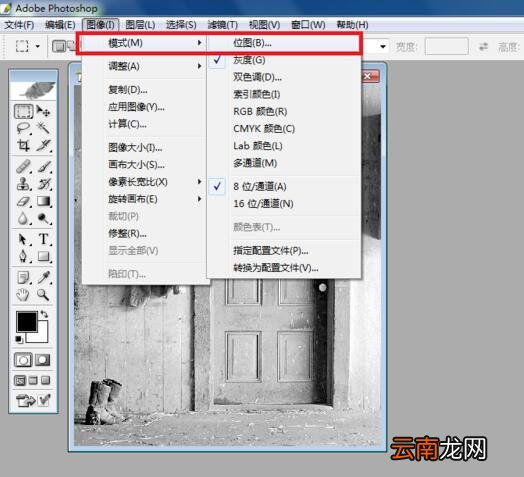Choose Lab 颜色(L) mode
The width and height of the screenshot is (524, 477).
[284, 146]
